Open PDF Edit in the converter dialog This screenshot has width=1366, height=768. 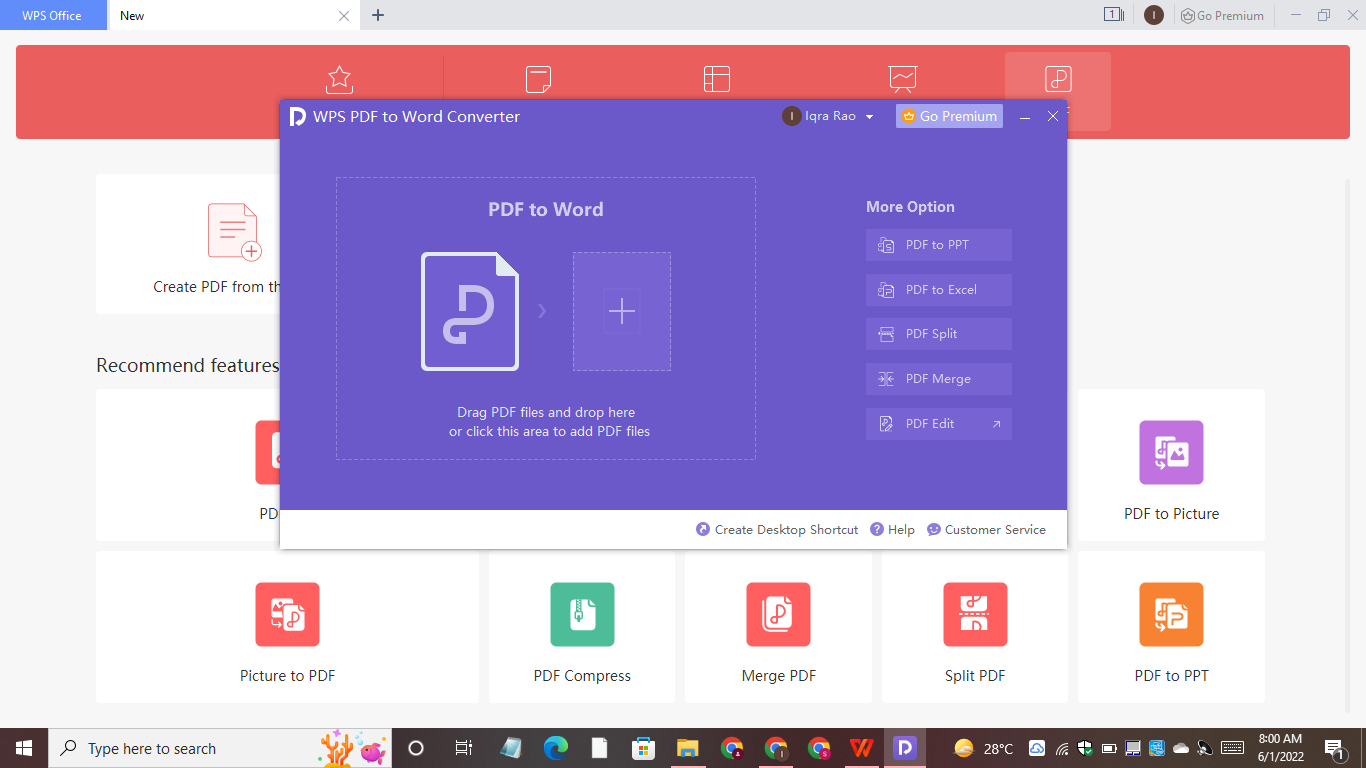pyautogui.click(x=939, y=424)
